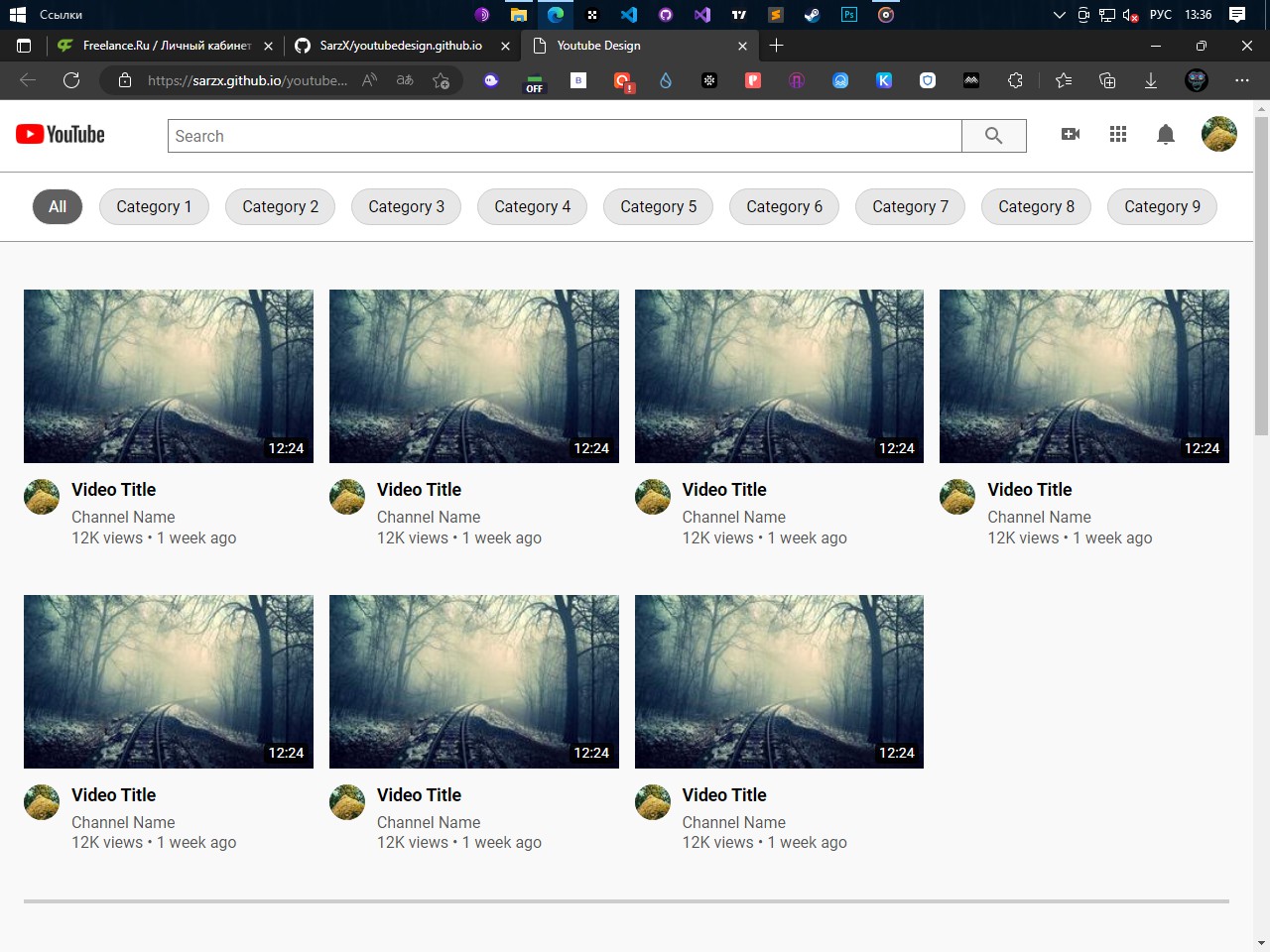Open the browser settings and more menu

point(1242,80)
